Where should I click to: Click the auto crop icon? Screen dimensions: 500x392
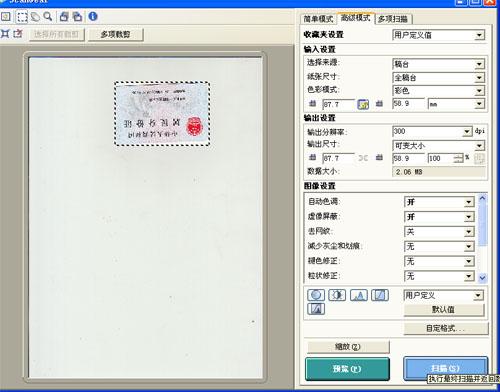pos(5,34)
